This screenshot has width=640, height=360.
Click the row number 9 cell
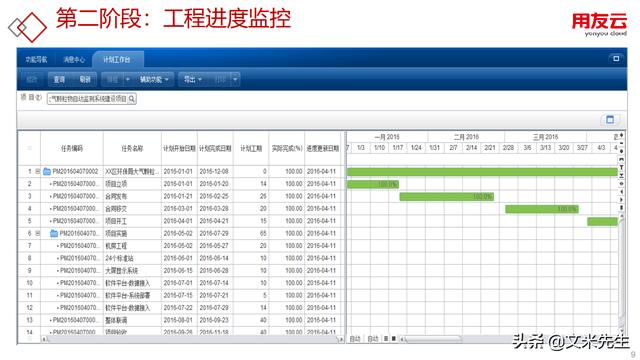tap(29, 271)
